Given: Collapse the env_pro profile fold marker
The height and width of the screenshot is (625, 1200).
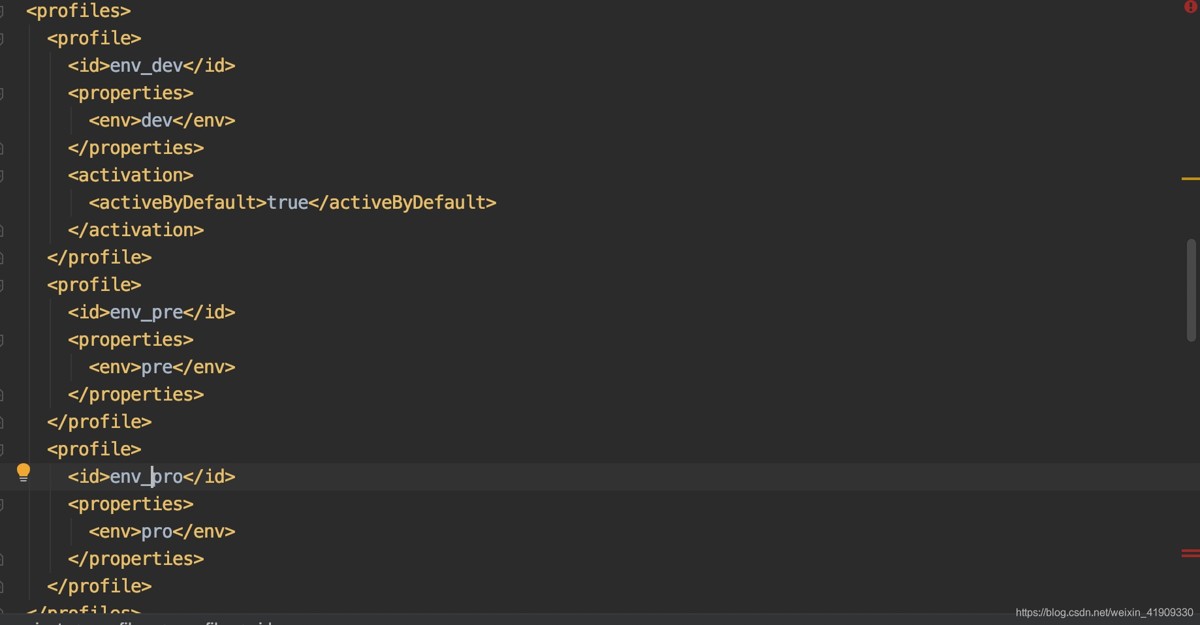Looking at the screenshot, I should coord(2,449).
